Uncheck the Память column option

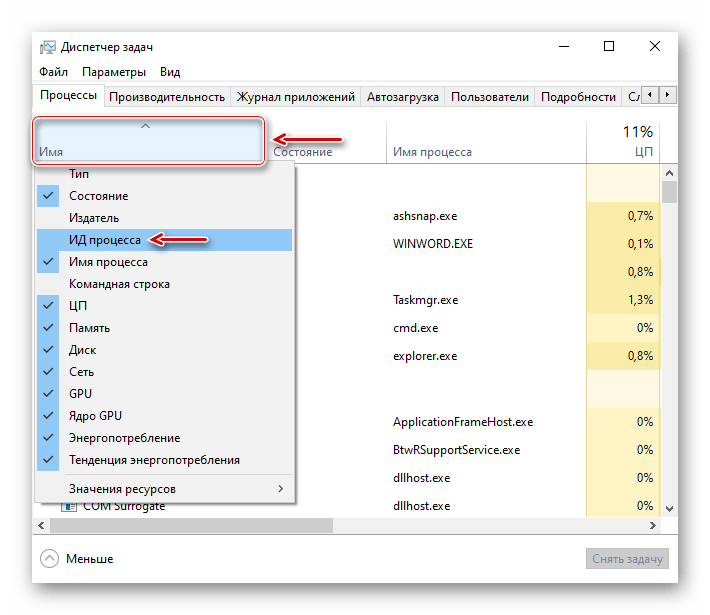89,328
